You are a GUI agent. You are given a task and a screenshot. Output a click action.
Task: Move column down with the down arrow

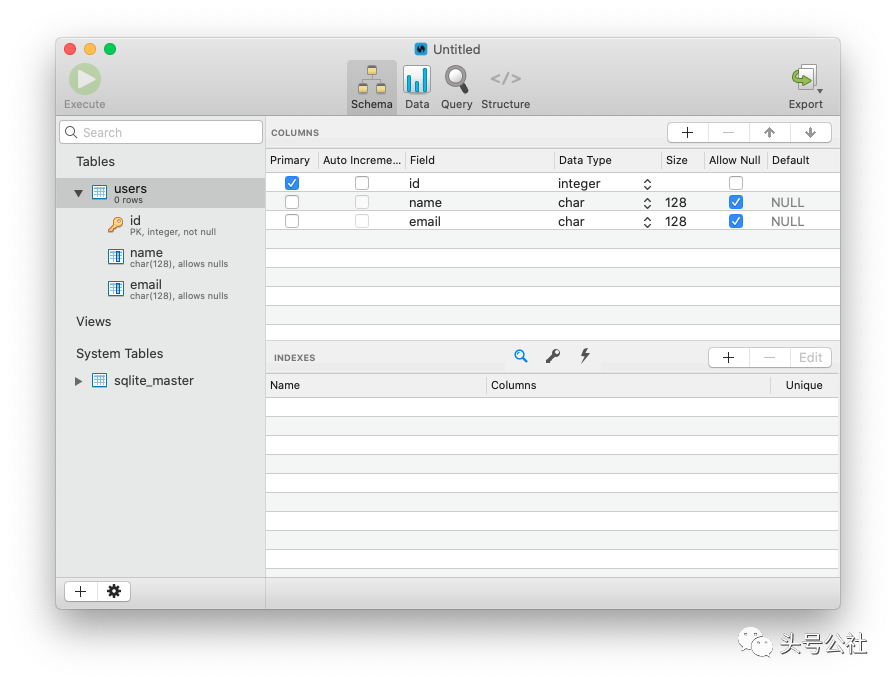tap(810, 132)
